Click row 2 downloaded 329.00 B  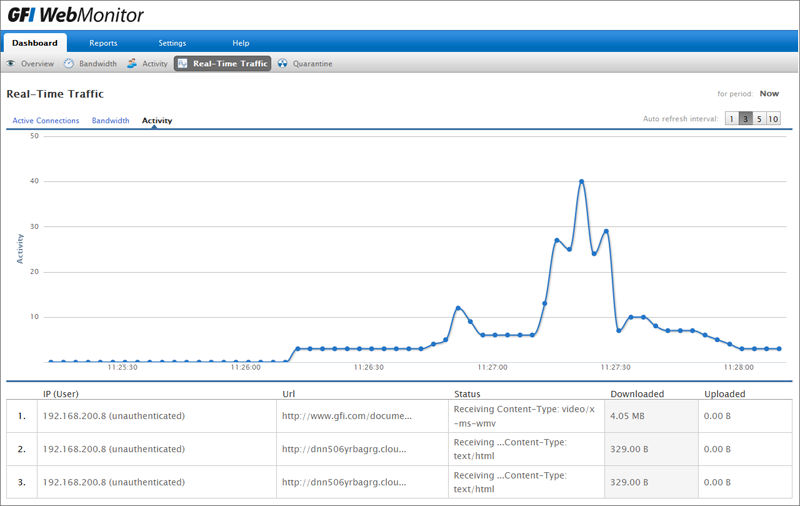pyautogui.click(x=629, y=449)
